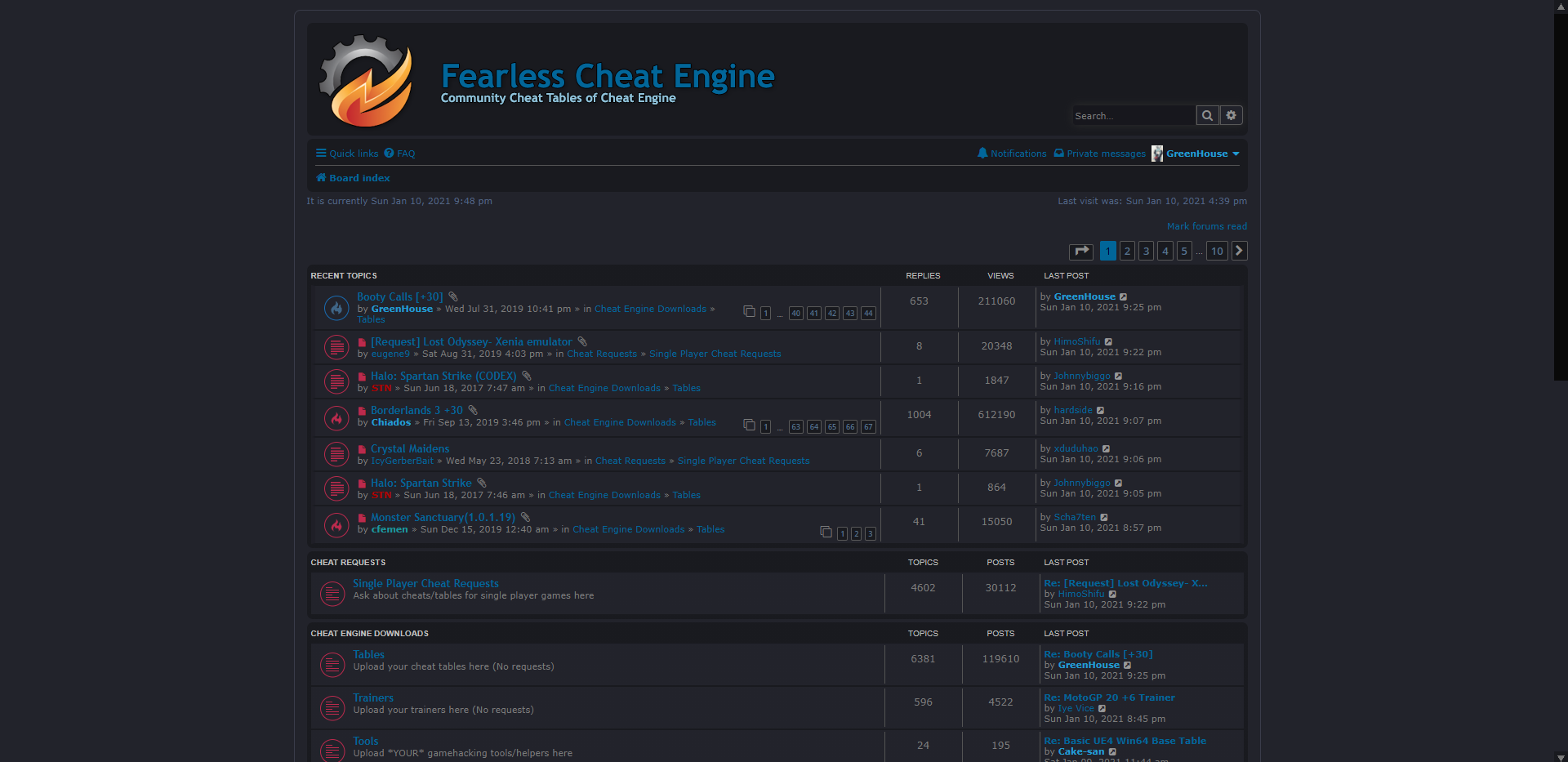This screenshot has width=1568, height=762.
Task: Jump to first unread in Halo: Spartan Strike (CODEX)
Action: pos(362,377)
